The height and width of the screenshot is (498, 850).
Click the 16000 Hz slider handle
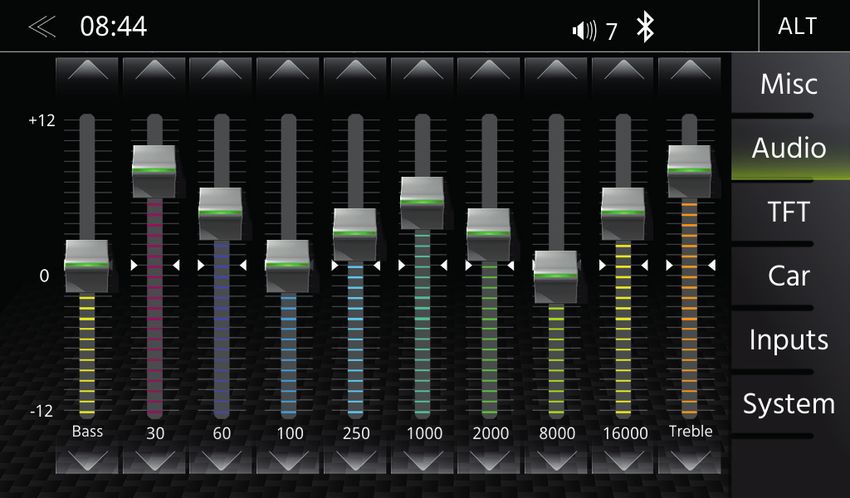point(623,214)
